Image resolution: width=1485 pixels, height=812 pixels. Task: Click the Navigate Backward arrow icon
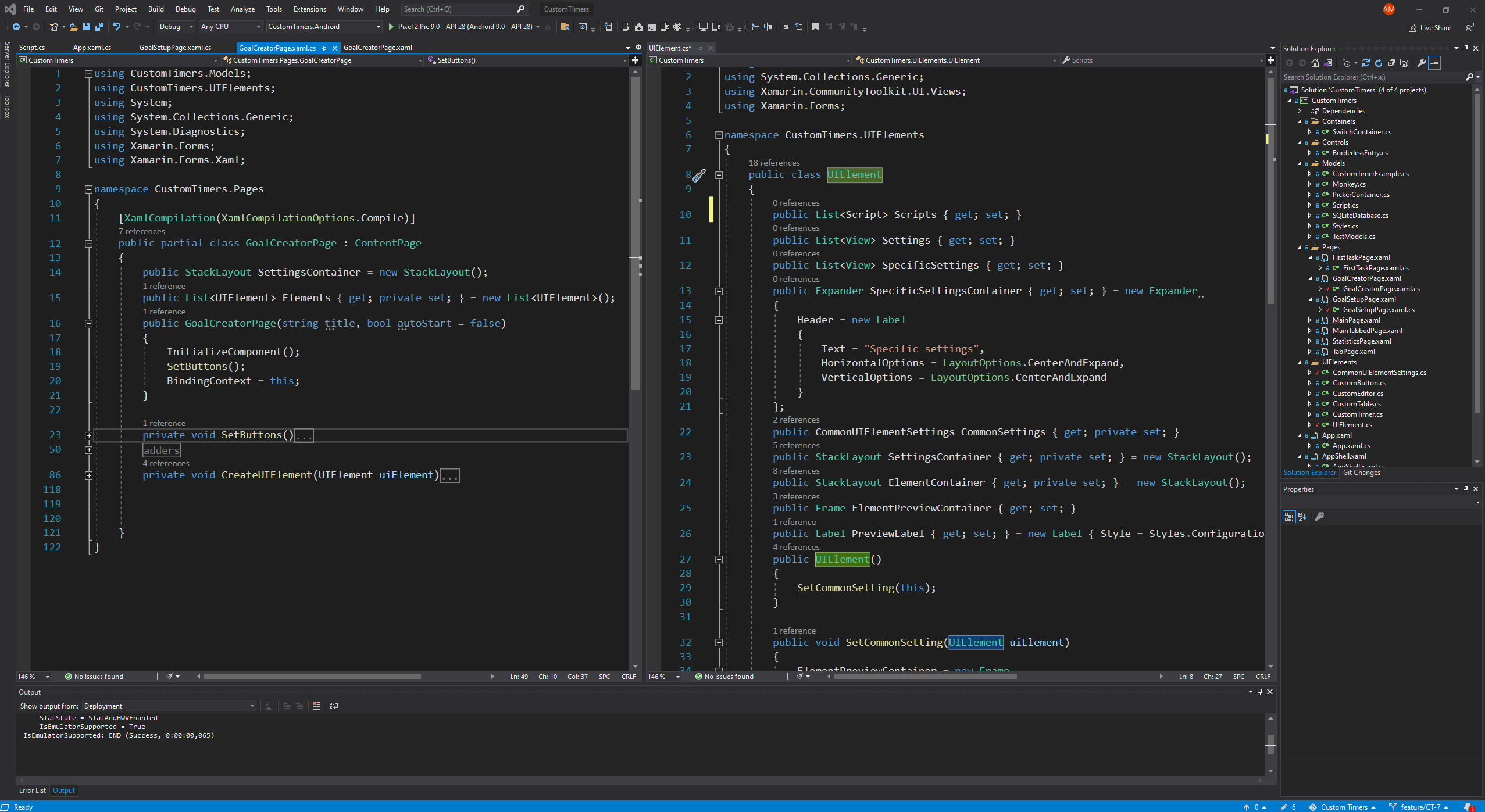point(16,27)
